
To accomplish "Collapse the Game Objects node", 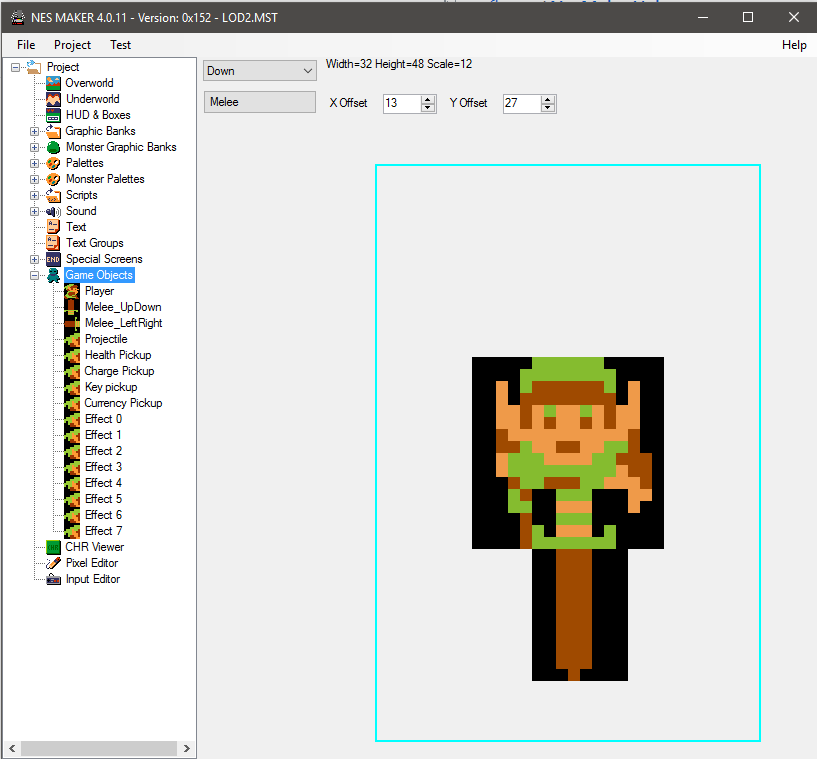I will (34, 276).
